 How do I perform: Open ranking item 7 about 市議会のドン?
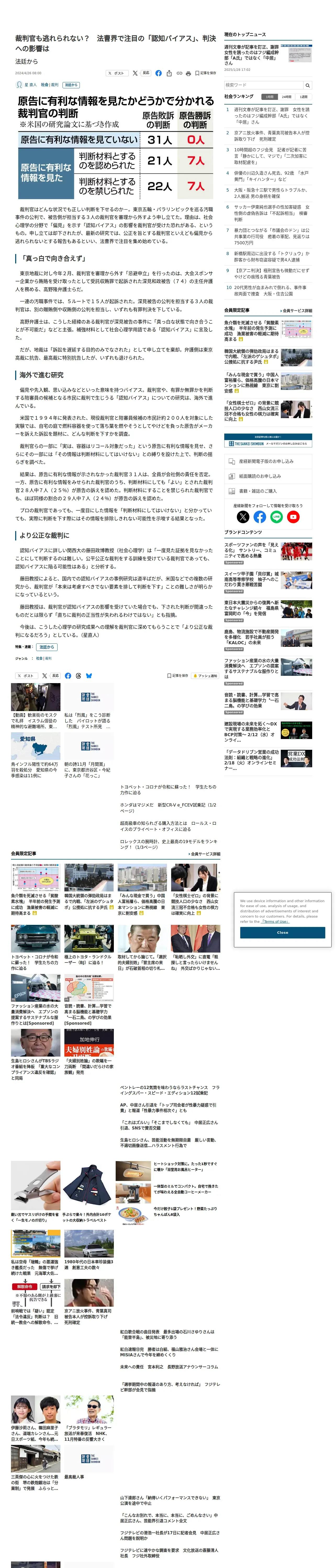click(271, 236)
